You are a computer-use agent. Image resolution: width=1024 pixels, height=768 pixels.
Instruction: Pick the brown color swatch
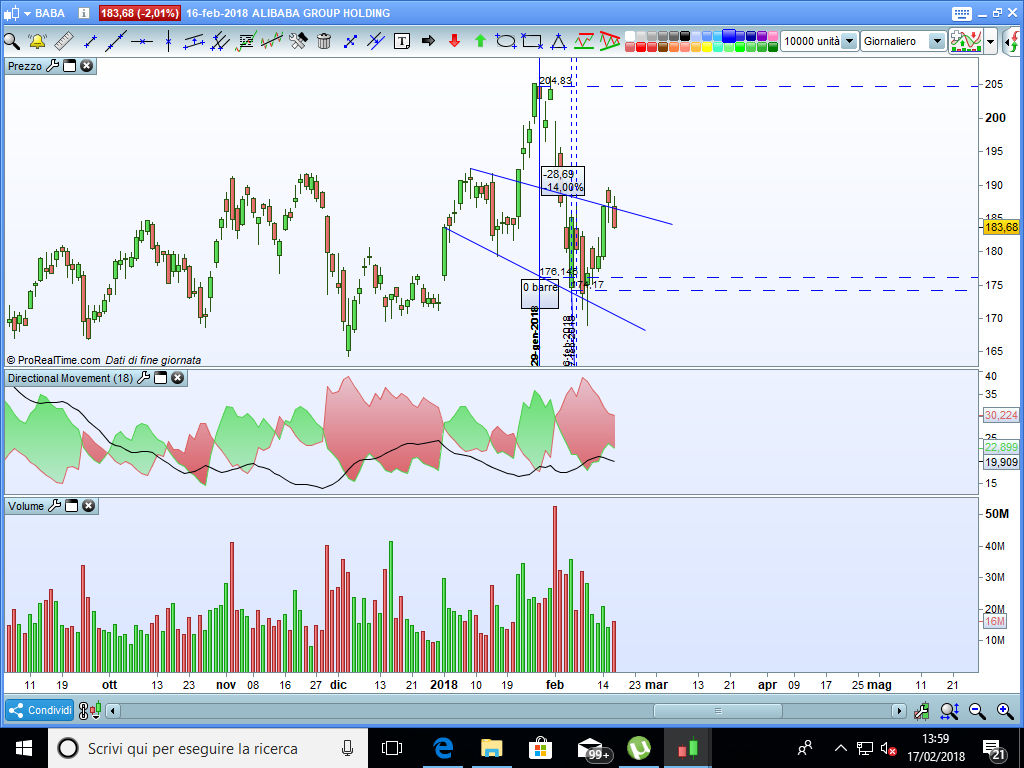(x=663, y=47)
